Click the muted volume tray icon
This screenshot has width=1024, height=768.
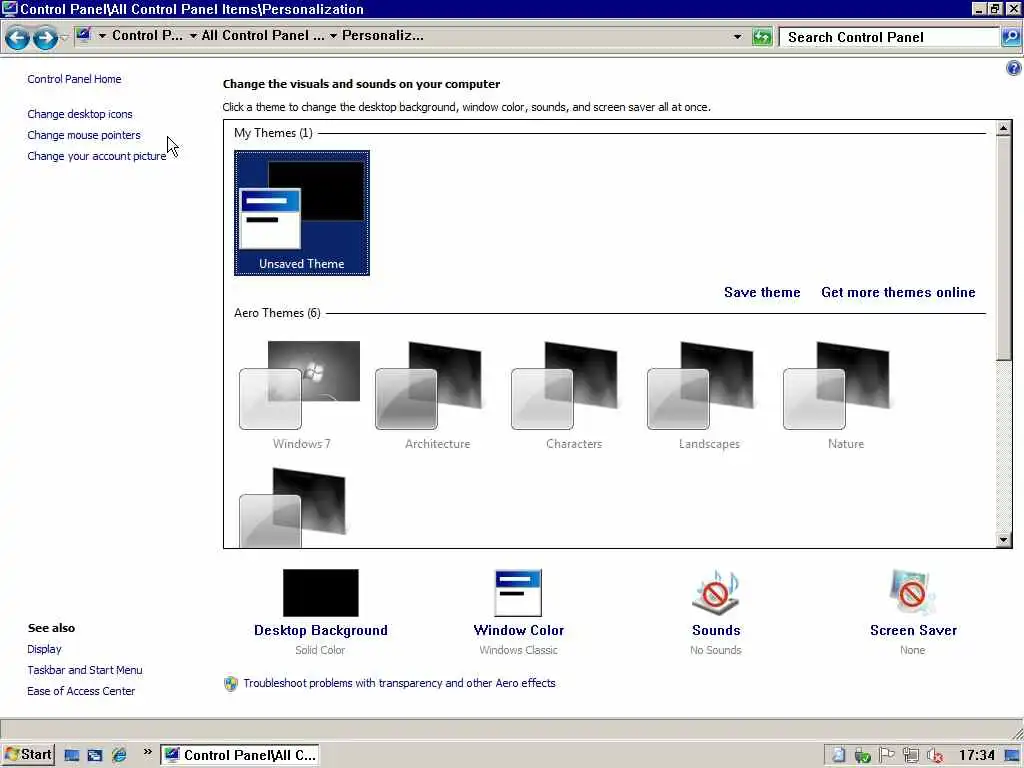[935, 756]
